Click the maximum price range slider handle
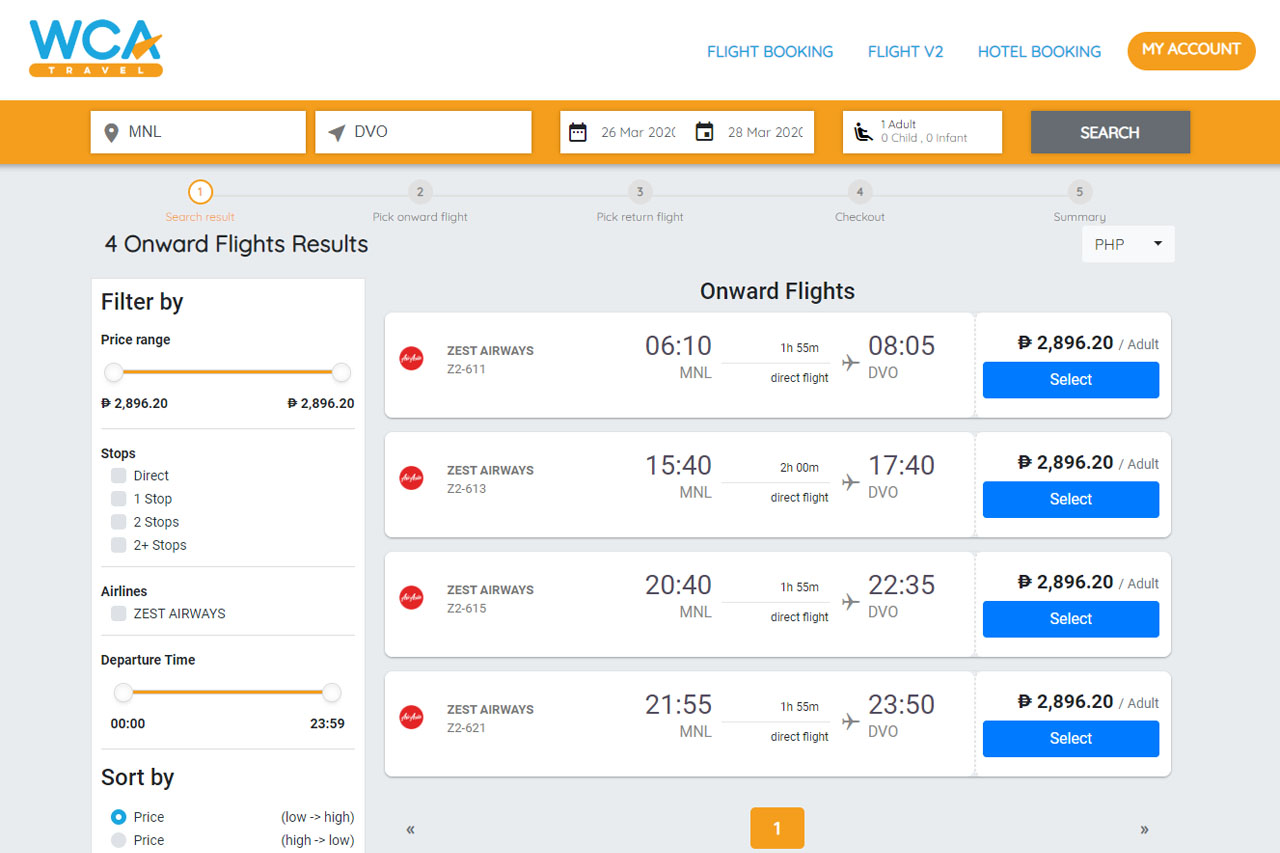 pos(341,372)
